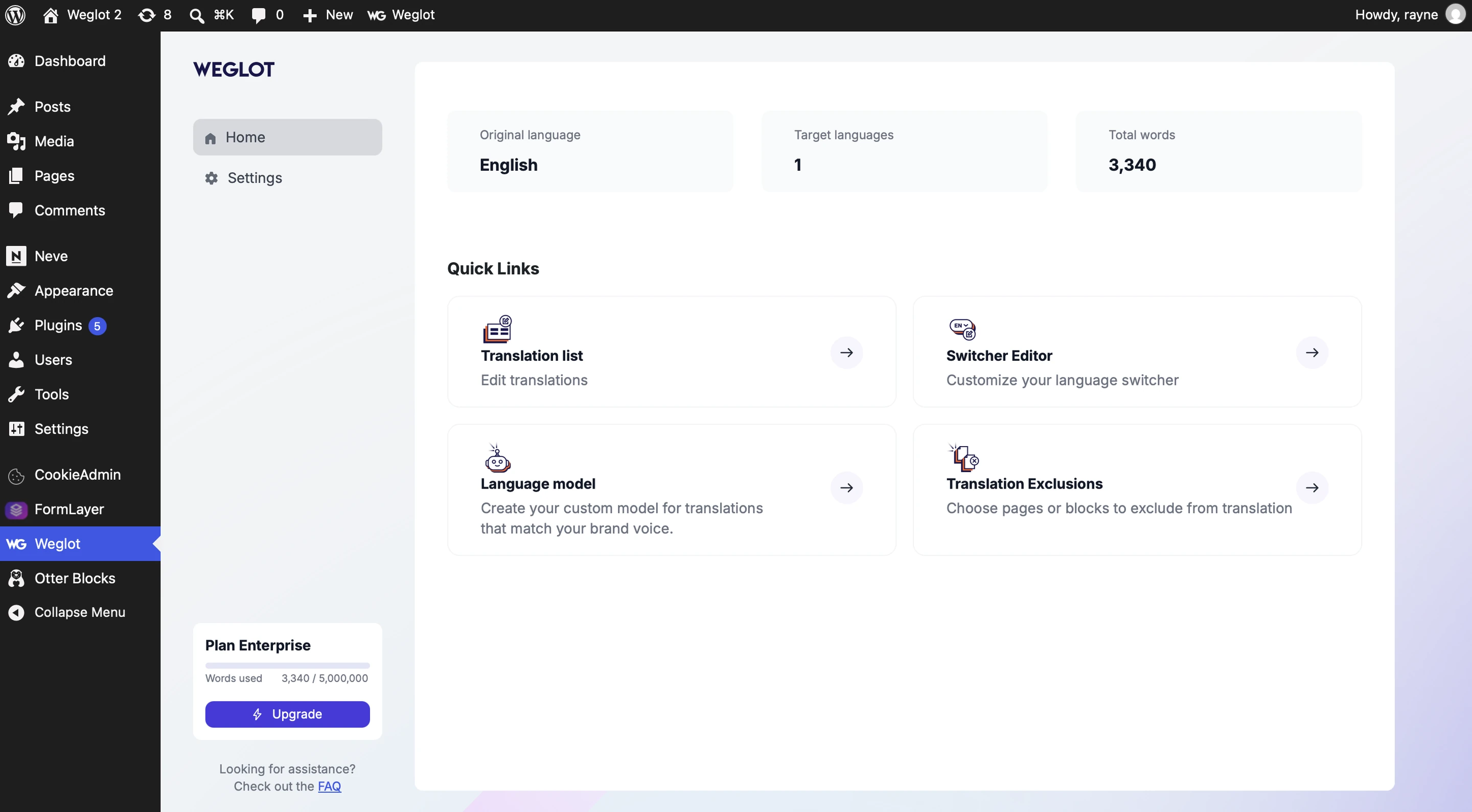Open the CookieAdmin menu

coord(80,474)
